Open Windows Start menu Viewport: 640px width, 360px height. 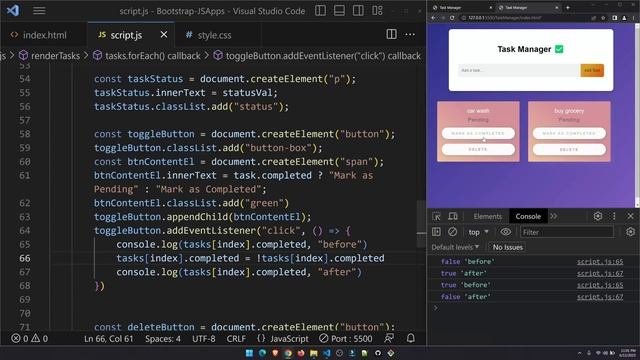click(249, 353)
